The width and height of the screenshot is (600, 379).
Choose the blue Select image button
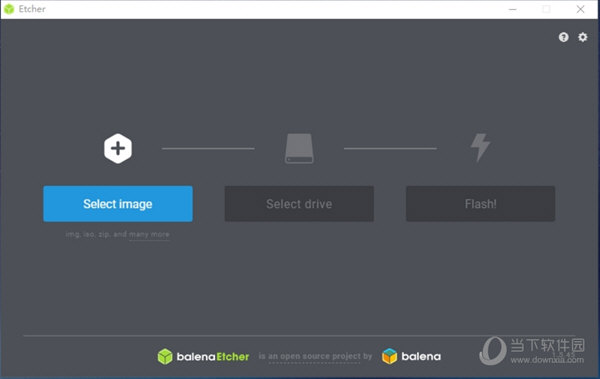118,204
